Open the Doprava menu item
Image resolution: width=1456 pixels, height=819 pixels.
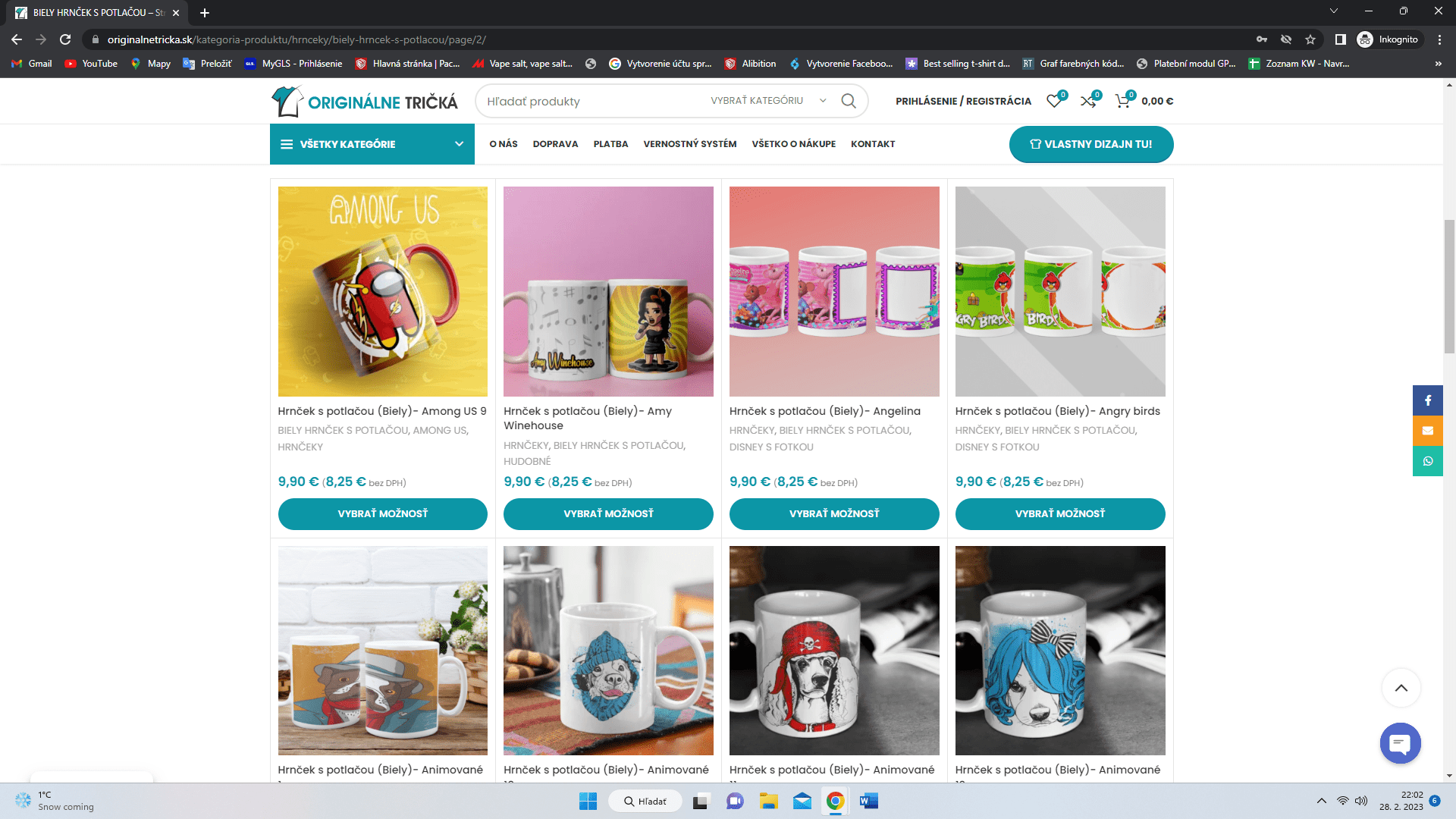click(x=555, y=144)
